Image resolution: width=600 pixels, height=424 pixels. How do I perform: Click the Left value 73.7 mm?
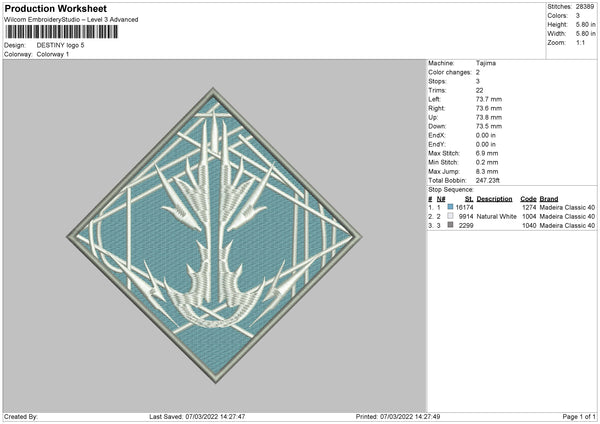click(489, 99)
